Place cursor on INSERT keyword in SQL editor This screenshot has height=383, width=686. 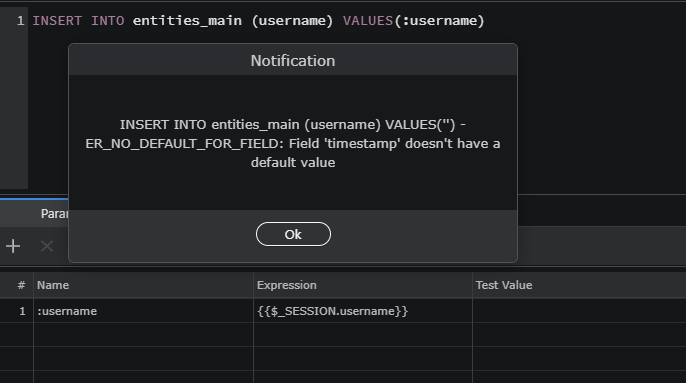[x=57, y=21]
